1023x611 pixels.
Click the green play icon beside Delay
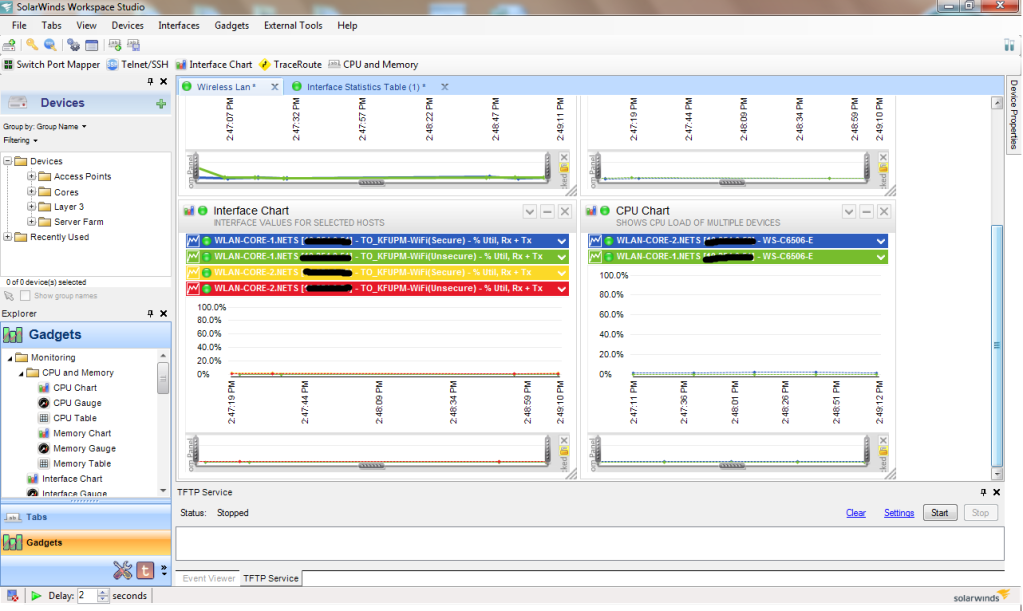coord(36,596)
